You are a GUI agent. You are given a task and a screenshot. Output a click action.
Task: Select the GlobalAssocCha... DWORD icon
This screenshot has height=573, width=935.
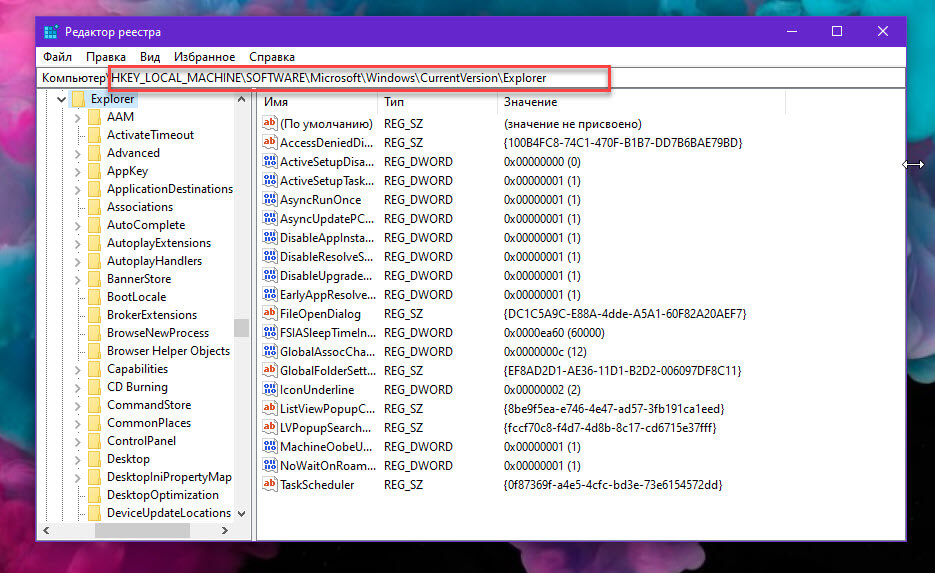270,352
